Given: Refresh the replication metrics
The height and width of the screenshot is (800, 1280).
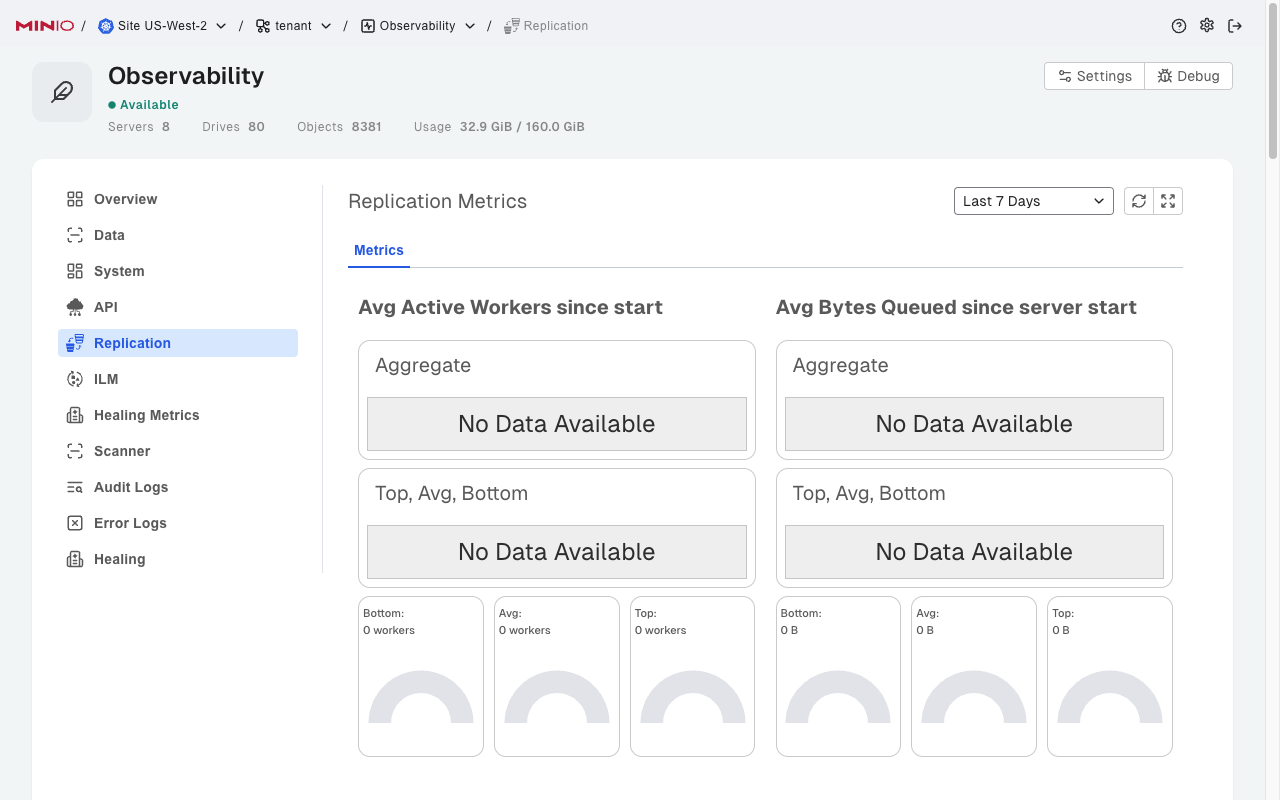Looking at the screenshot, I should pyautogui.click(x=1139, y=201).
